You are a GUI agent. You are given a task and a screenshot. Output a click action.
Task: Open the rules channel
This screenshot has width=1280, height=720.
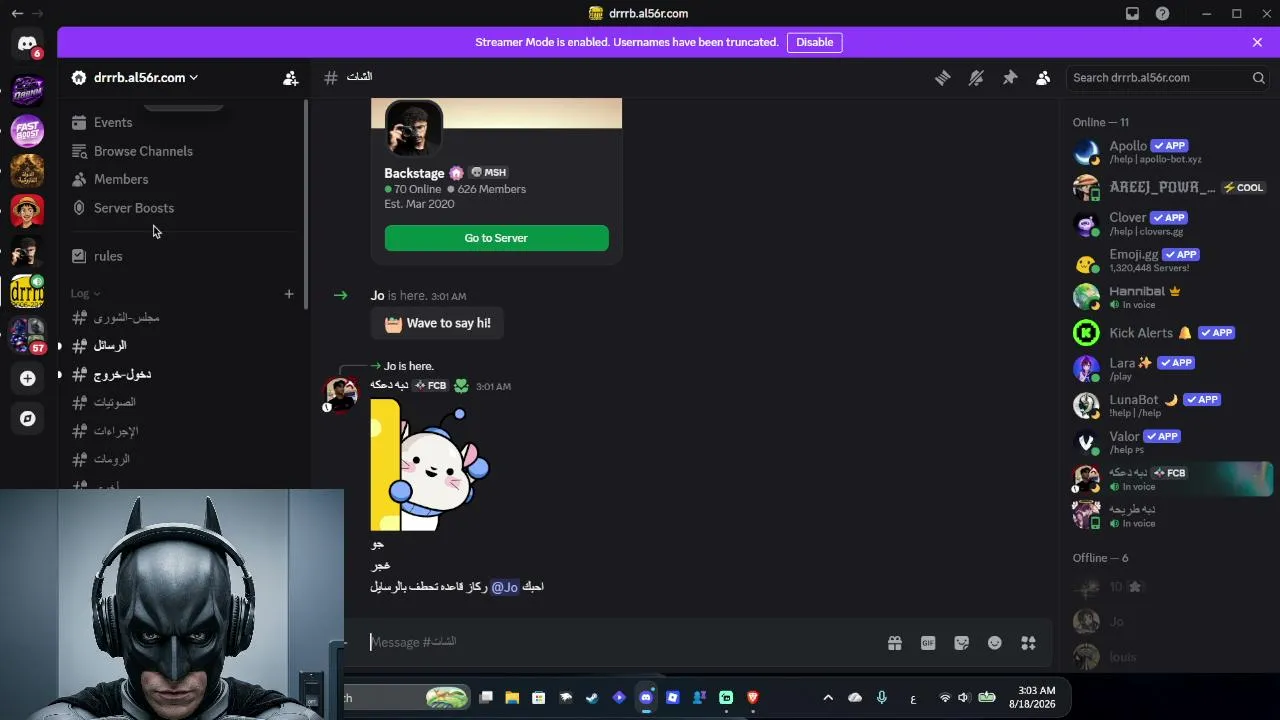182,256
